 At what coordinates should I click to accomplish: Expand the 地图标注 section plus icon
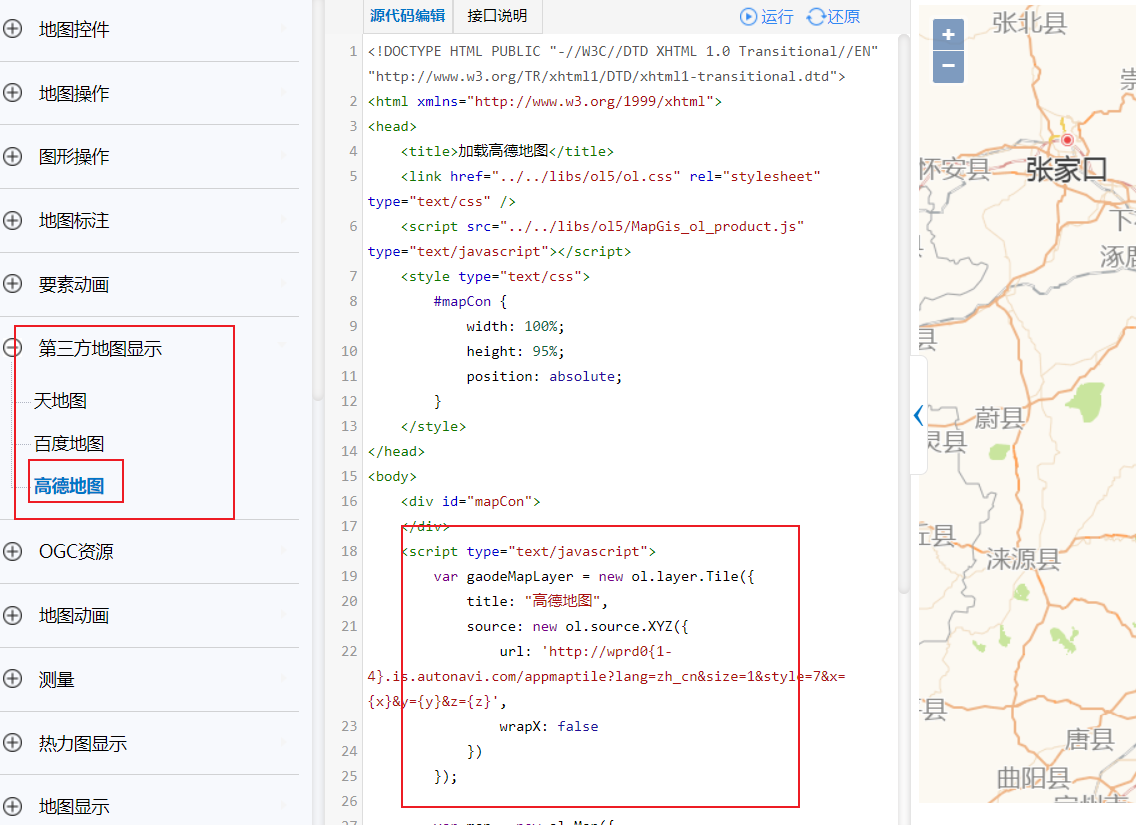point(12,220)
